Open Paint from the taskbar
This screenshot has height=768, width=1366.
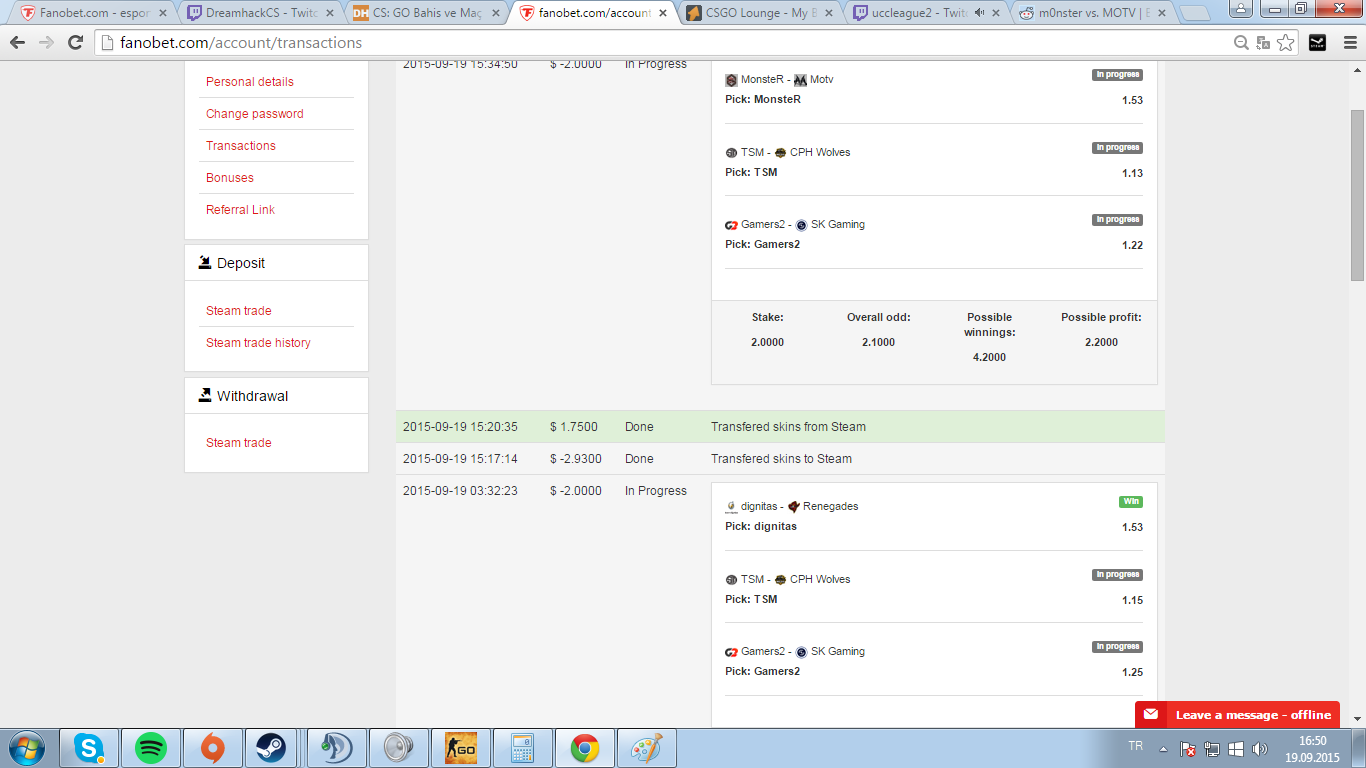click(x=646, y=747)
